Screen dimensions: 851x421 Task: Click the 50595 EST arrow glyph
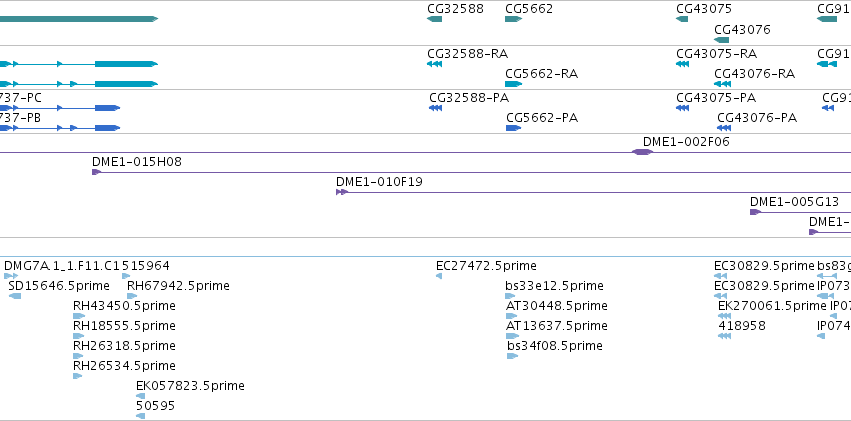(141, 416)
